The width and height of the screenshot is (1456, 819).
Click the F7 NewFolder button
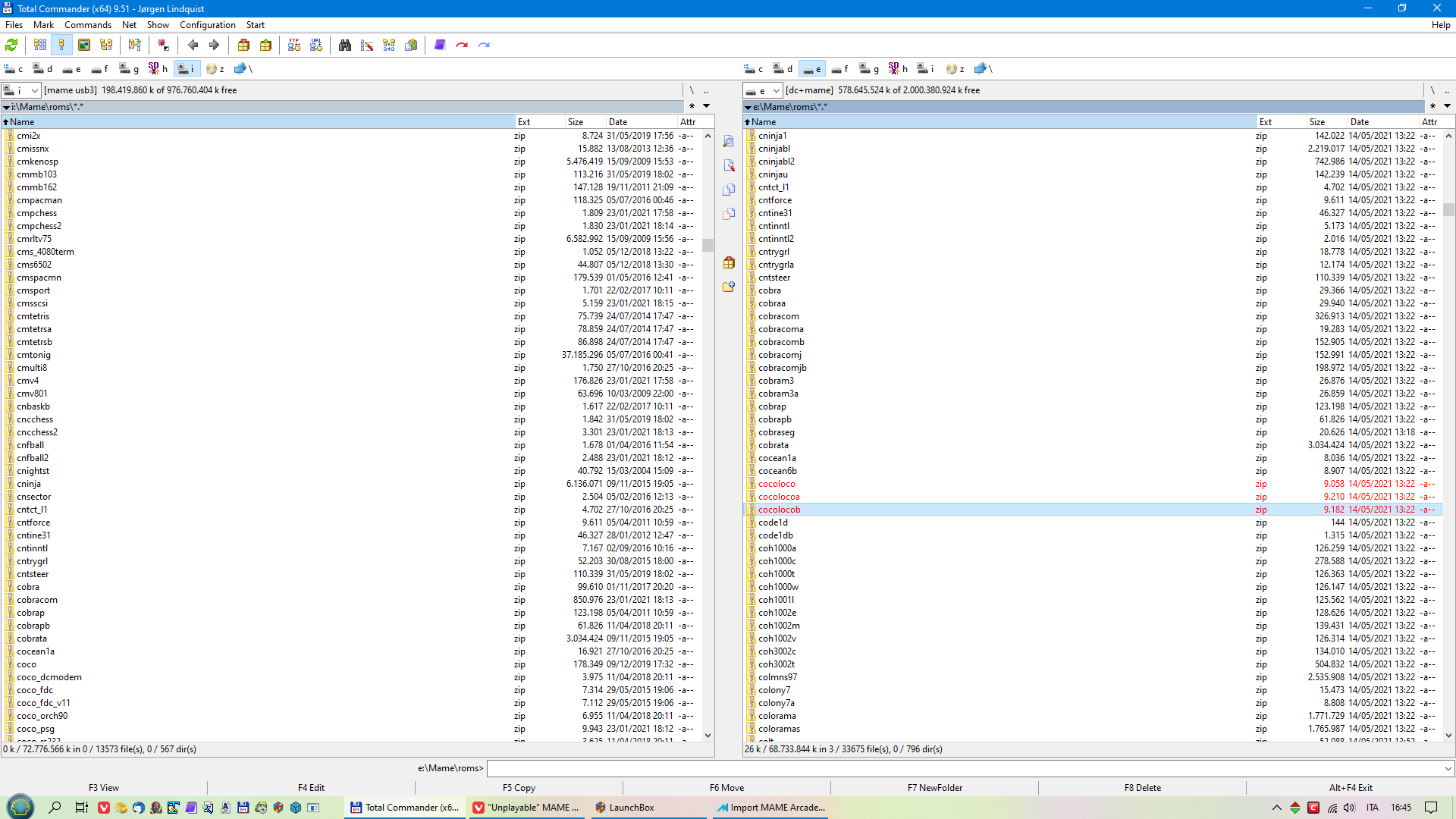(934, 788)
